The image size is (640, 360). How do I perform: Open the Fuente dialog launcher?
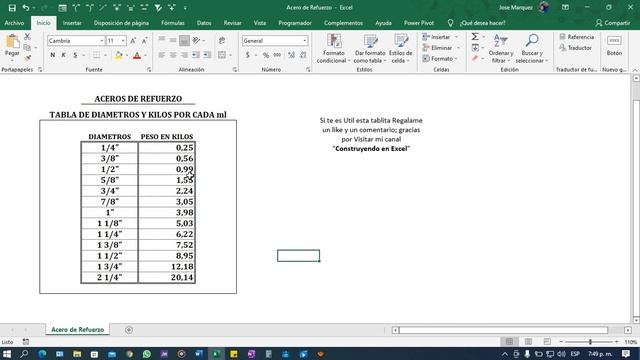pyautogui.click(x=149, y=70)
